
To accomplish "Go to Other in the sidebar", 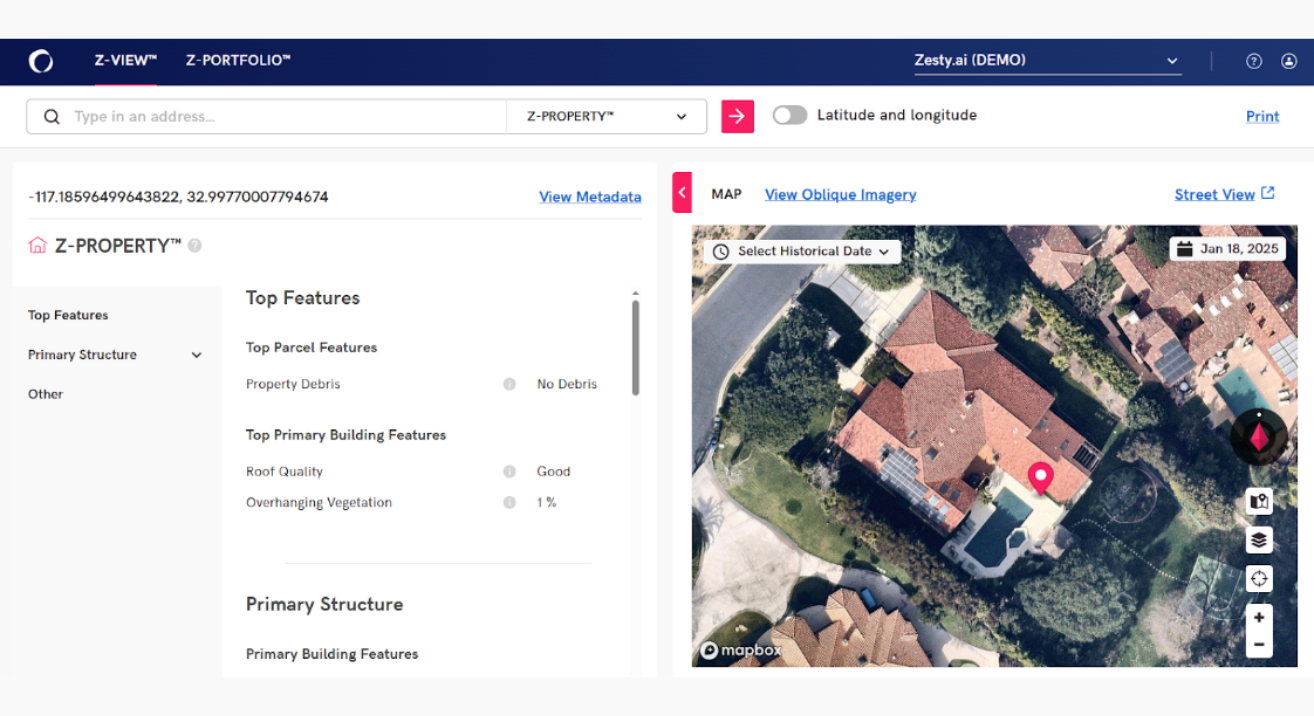I will [x=45, y=394].
